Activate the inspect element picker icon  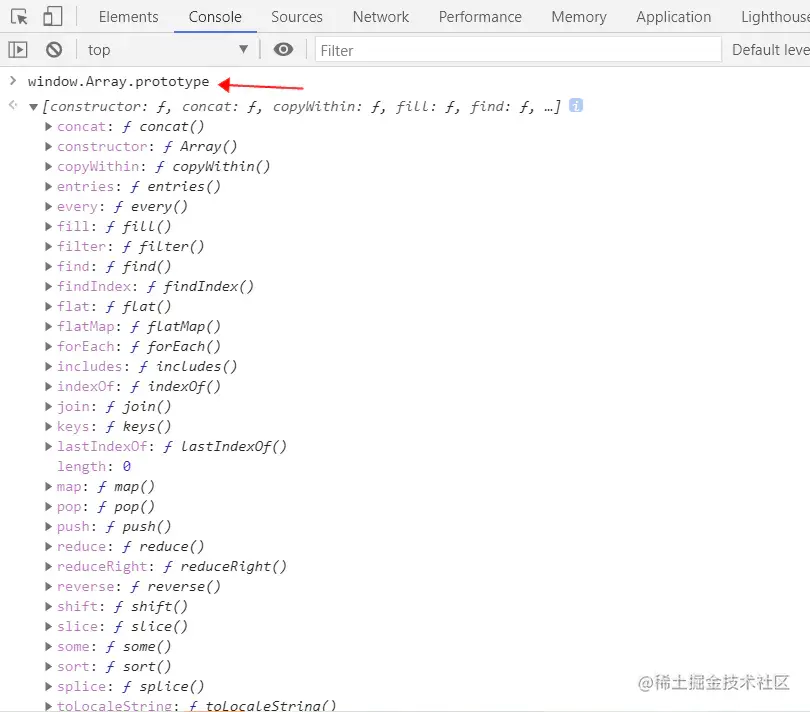19,17
